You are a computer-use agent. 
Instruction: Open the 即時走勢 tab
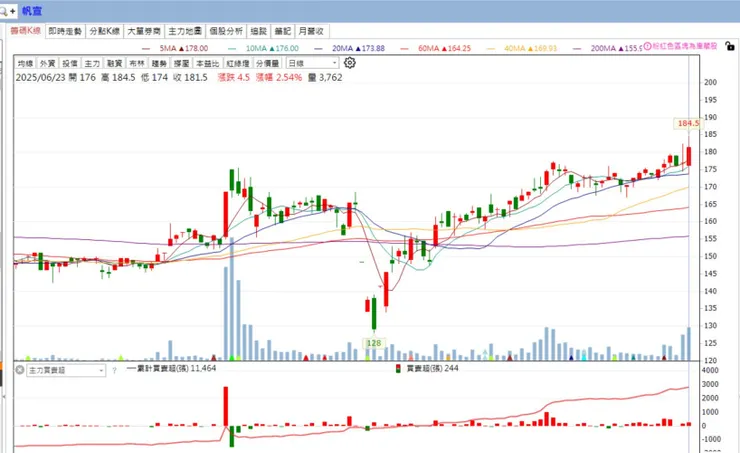65,31
